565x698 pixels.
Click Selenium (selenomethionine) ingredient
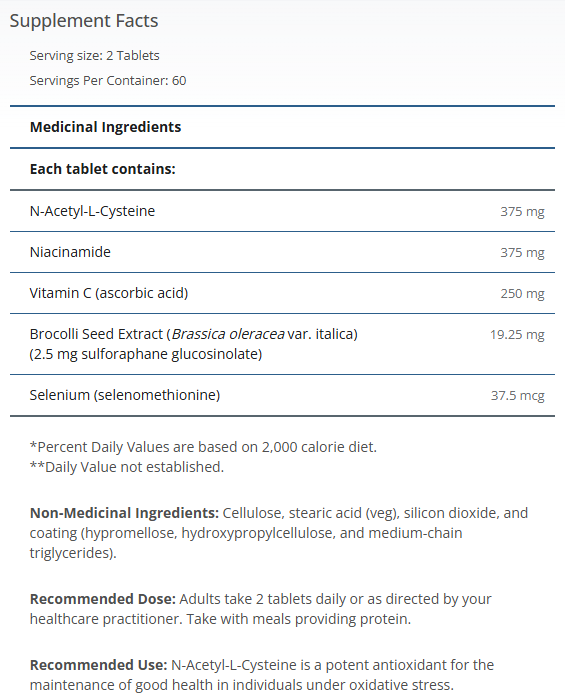[125, 395]
